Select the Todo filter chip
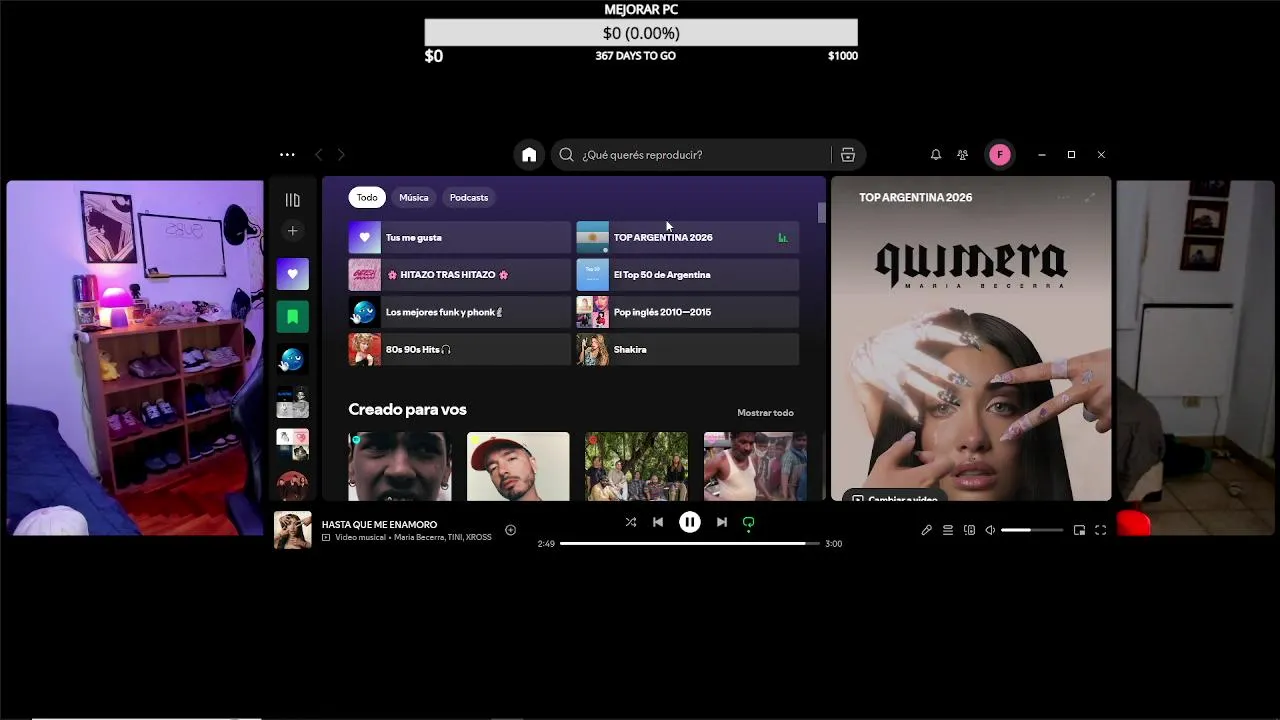 click(367, 197)
